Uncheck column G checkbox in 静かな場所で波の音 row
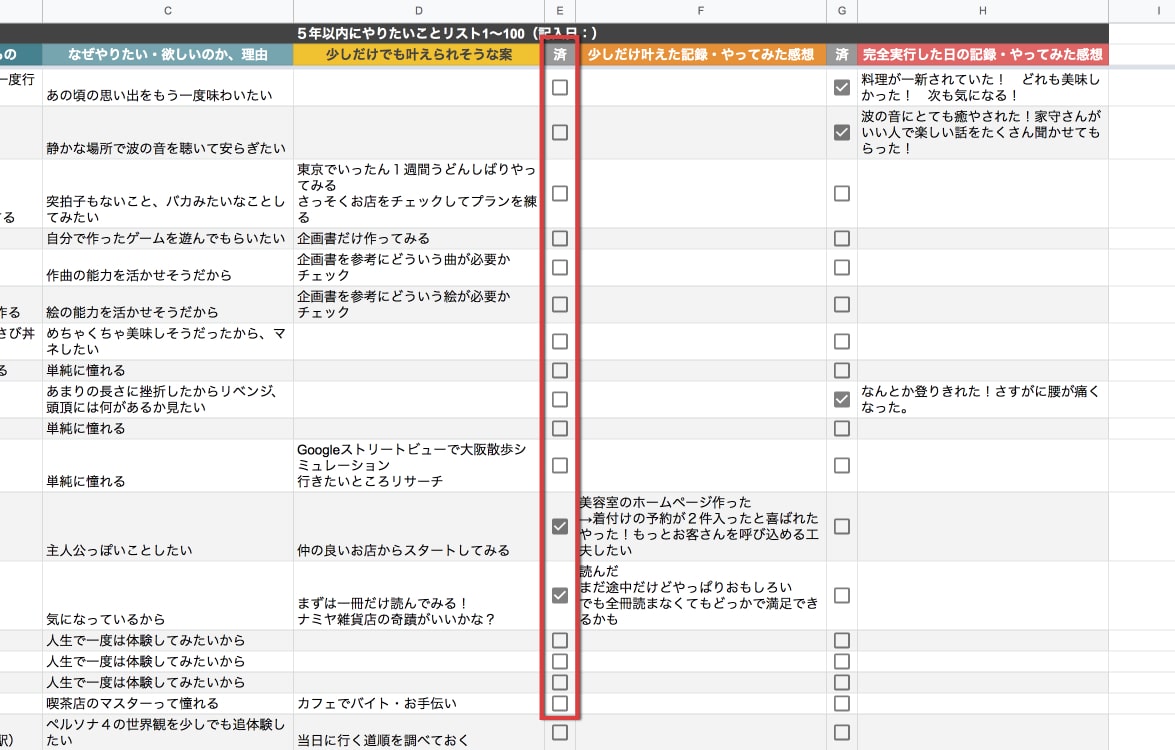This screenshot has width=1175, height=750. coord(842,132)
